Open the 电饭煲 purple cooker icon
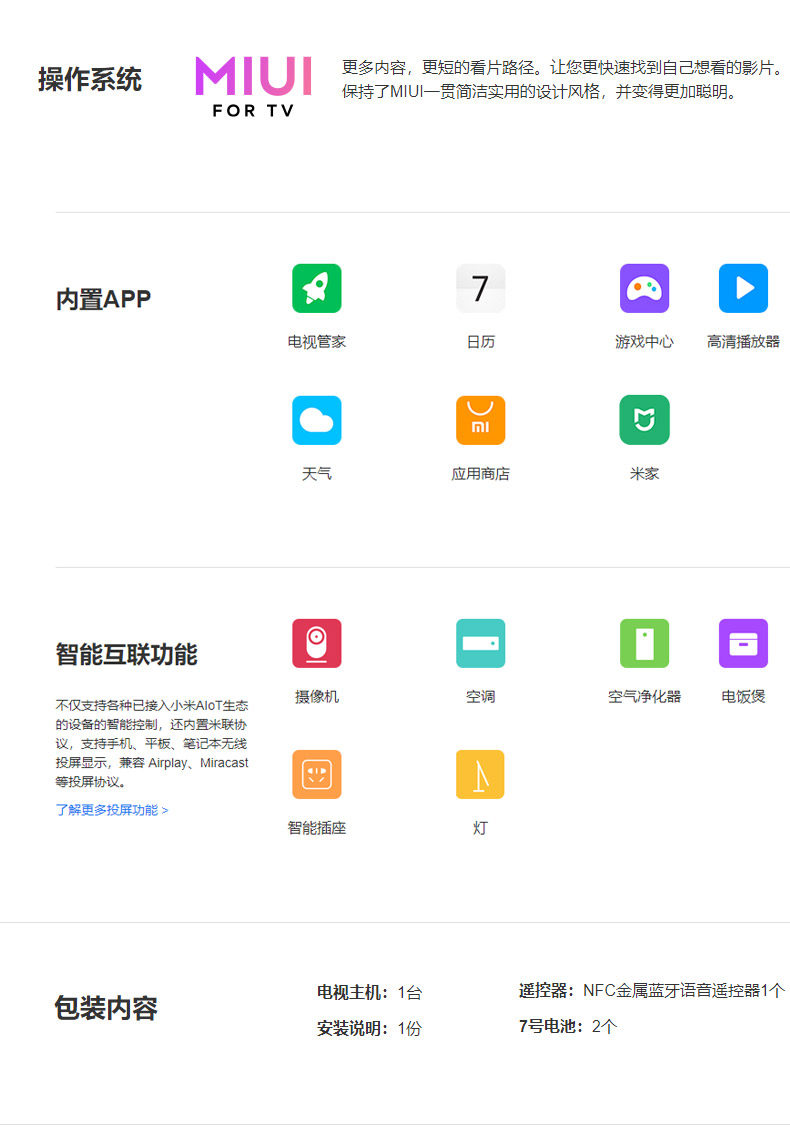 pyautogui.click(x=743, y=643)
